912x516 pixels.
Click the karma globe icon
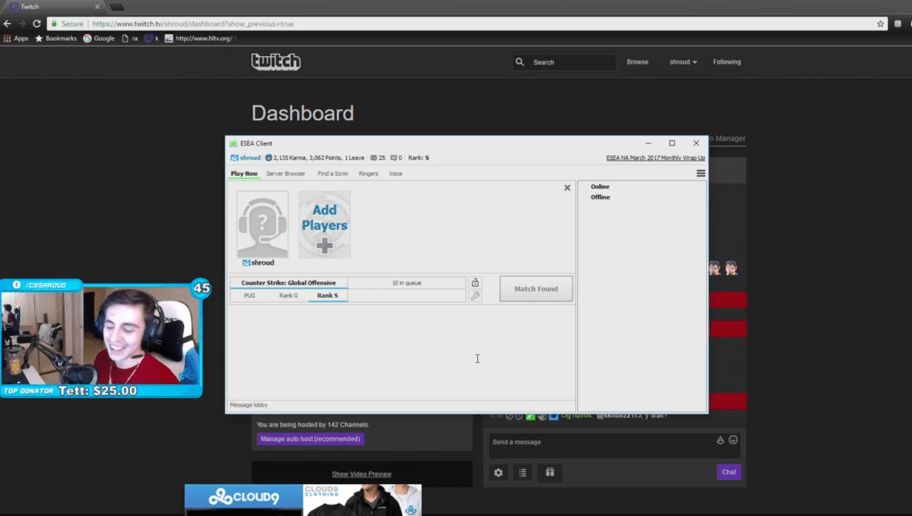coord(269,158)
